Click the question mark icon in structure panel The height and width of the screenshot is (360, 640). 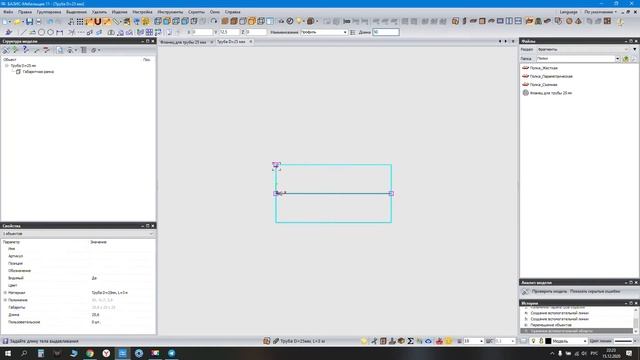(x=25, y=50)
